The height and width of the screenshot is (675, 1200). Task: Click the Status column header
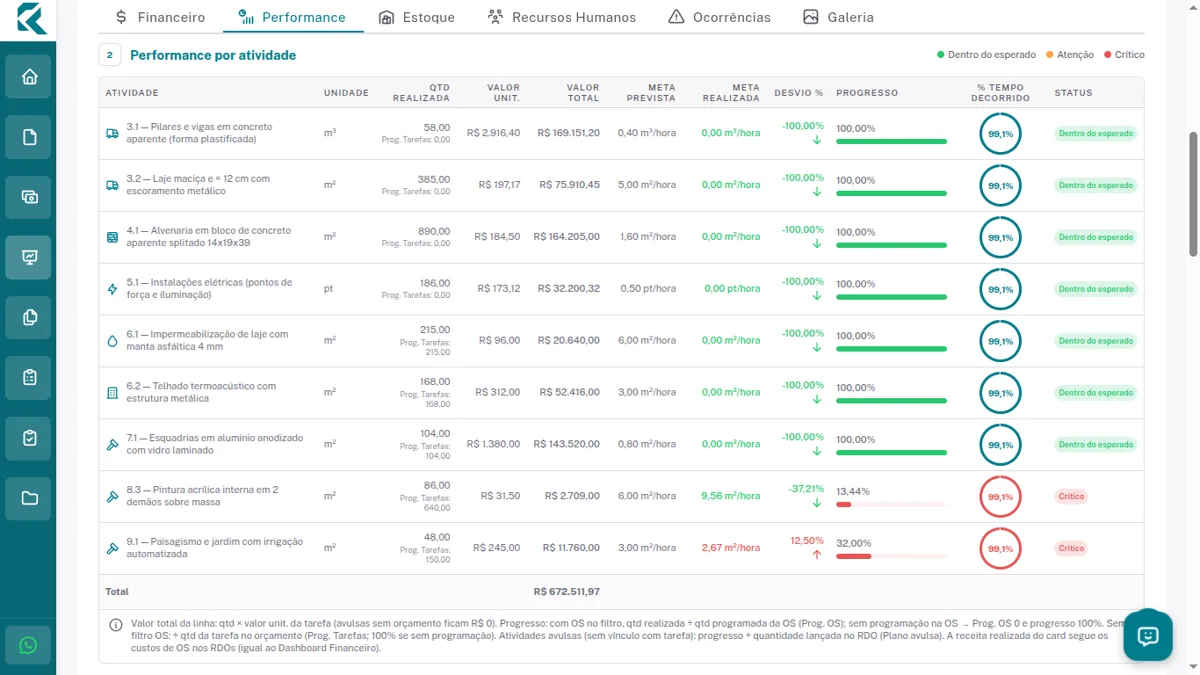[x=1073, y=93]
